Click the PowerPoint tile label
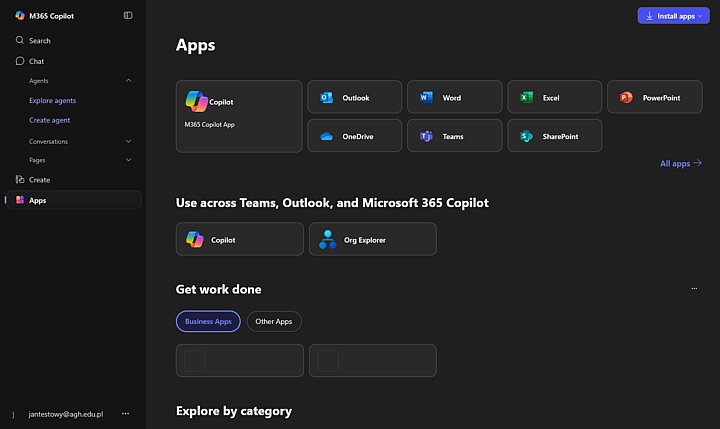 pos(662,98)
